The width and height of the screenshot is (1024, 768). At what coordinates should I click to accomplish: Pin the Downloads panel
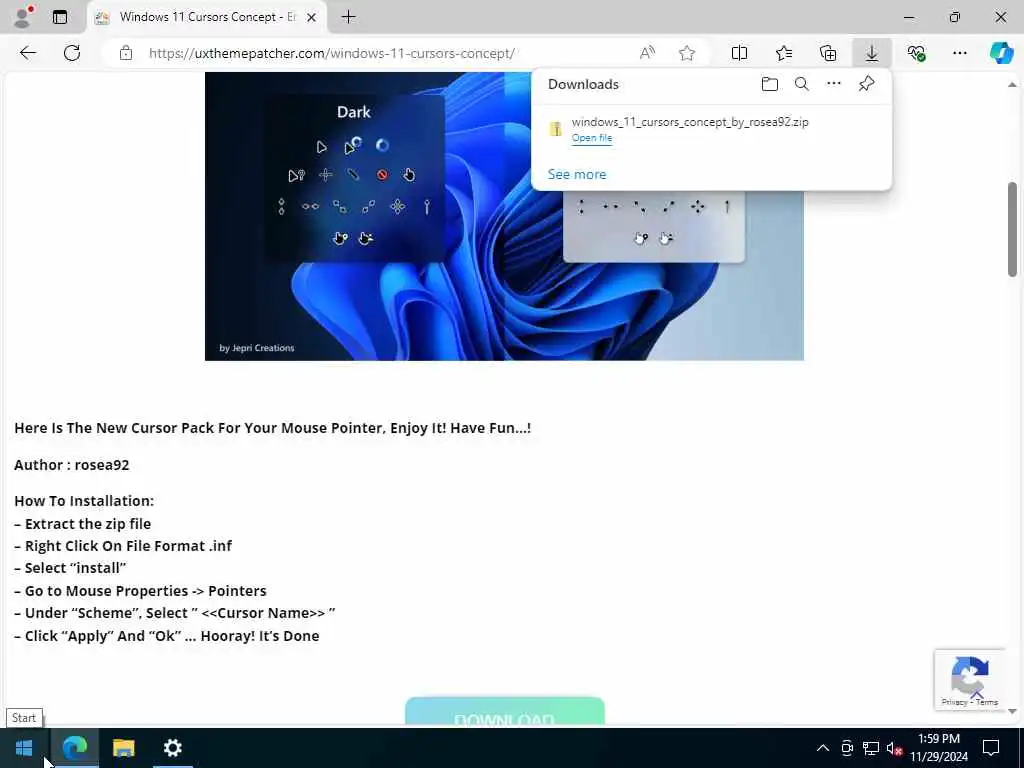click(x=867, y=84)
